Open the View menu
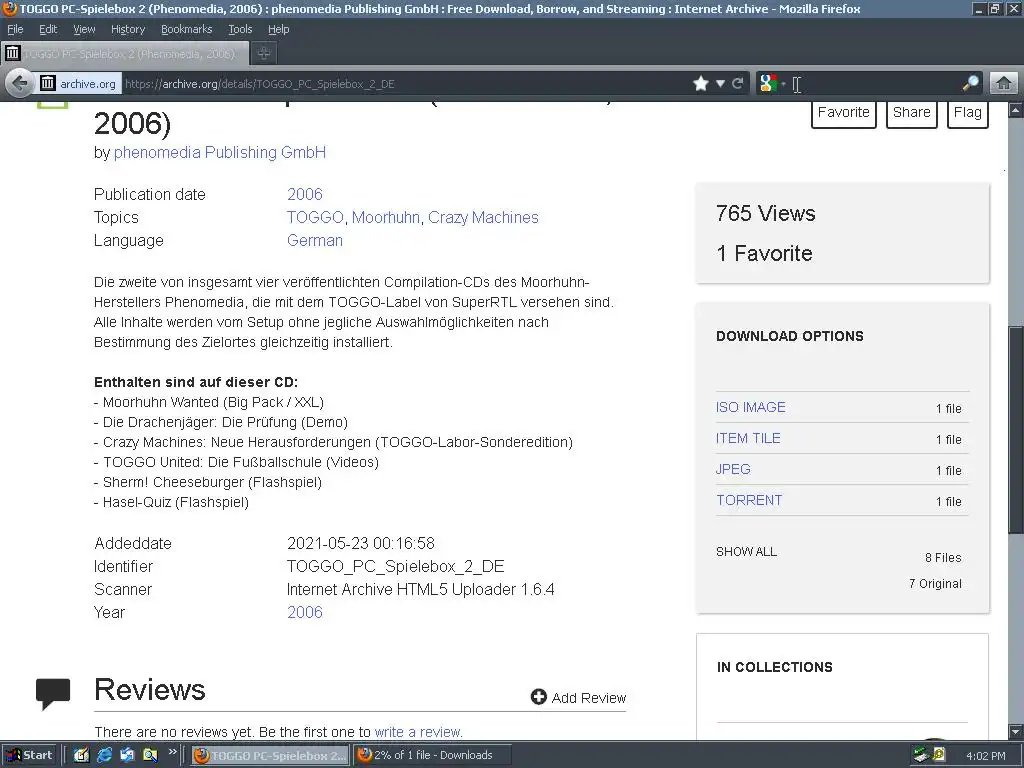 coord(84,29)
